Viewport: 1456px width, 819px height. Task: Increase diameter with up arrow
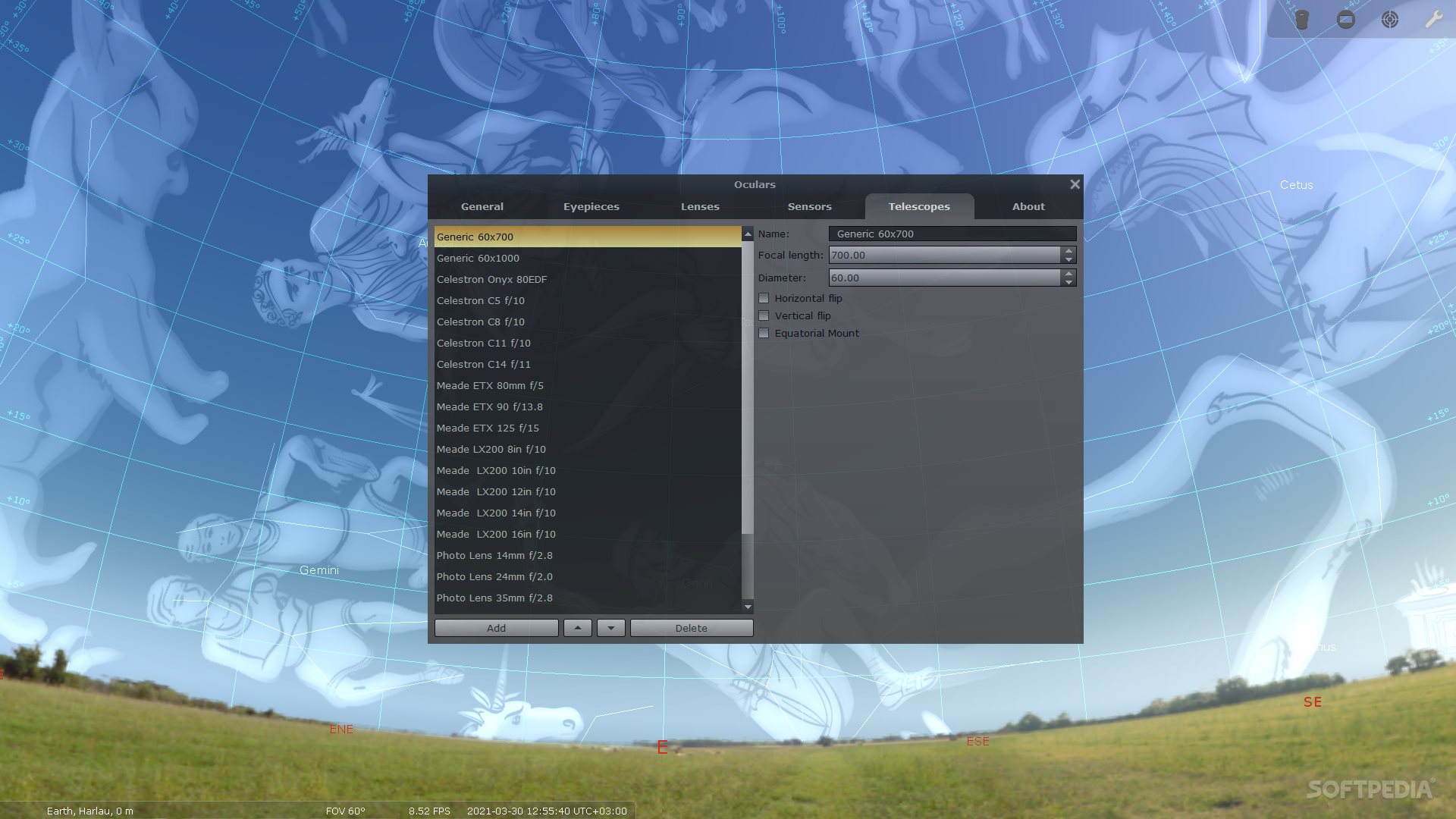pyautogui.click(x=1068, y=273)
